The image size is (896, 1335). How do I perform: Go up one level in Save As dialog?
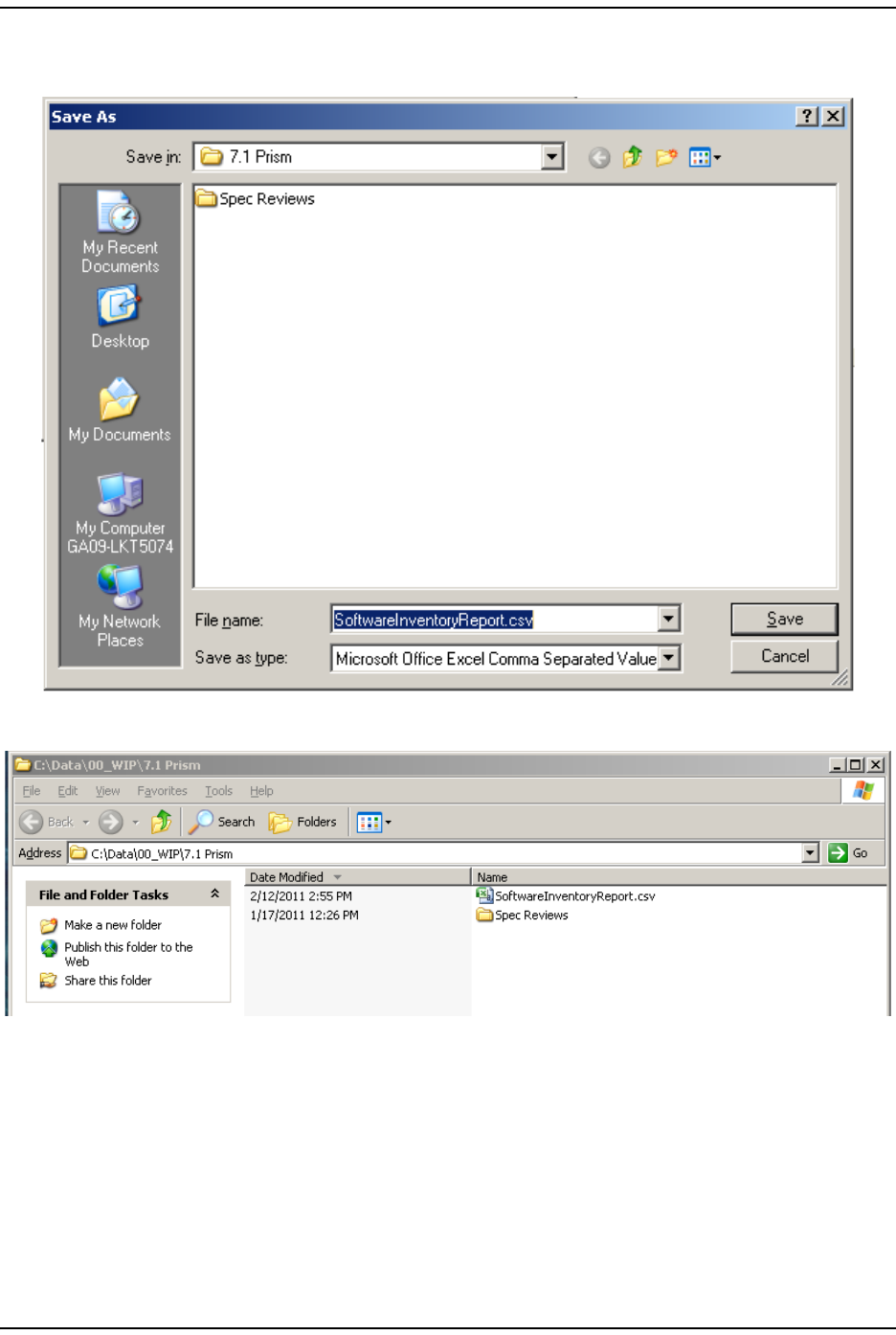(632, 157)
